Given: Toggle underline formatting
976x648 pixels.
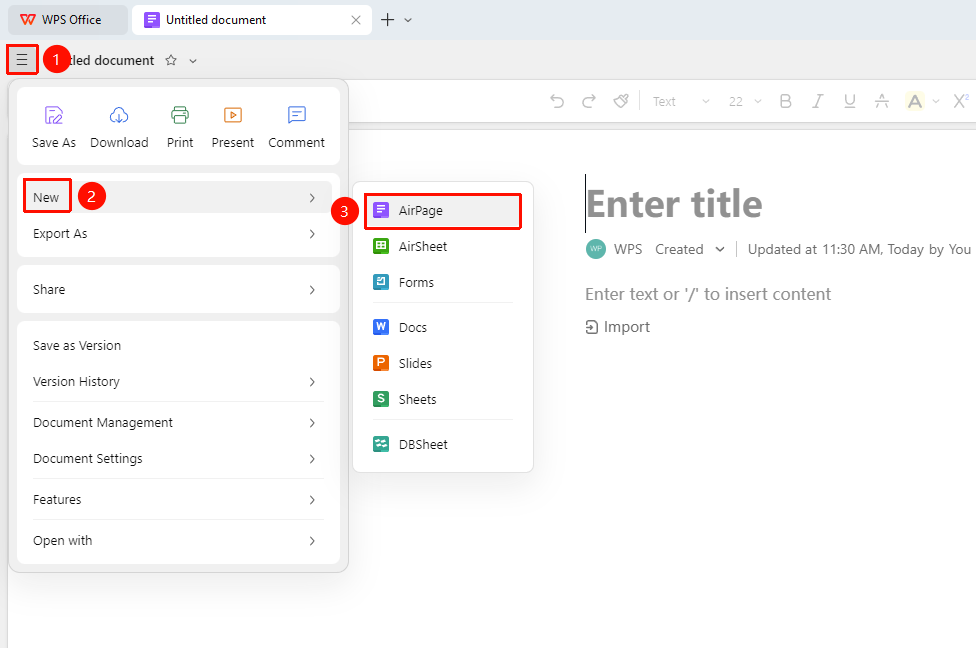Looking at the screenshot, I should pos(849,101).
